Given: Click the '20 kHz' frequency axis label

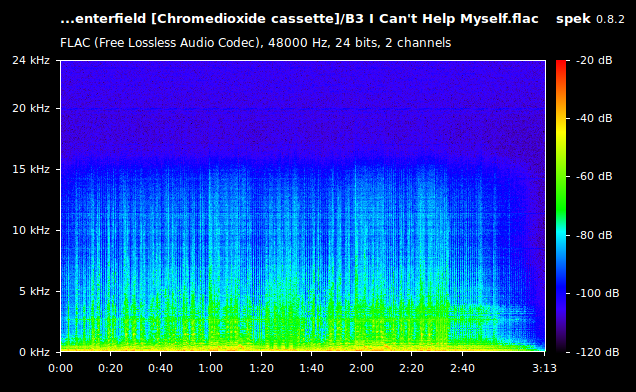Looking at the screenshot, I should pos(31,108).
